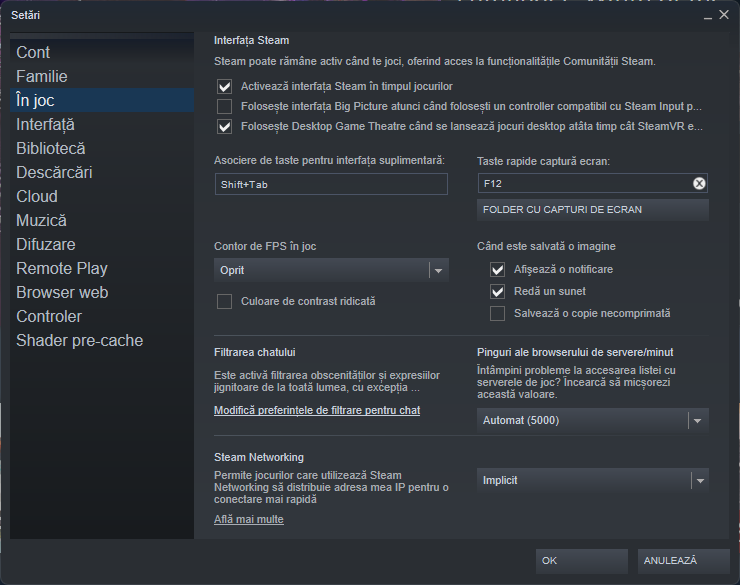Viewport: 740px width, 585px height.
Task: Enable Culoare de contrast ridicată
Action: (x=225, y=301)
